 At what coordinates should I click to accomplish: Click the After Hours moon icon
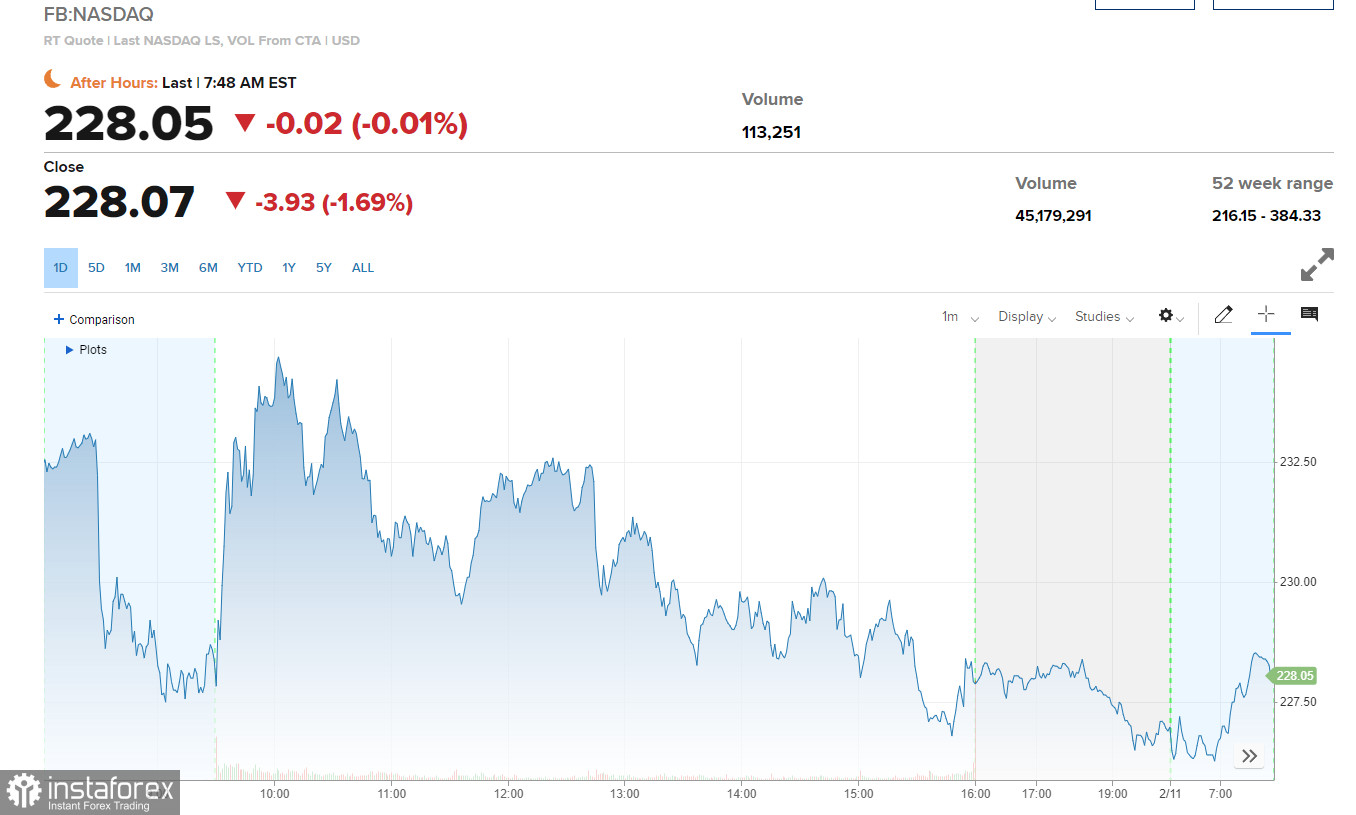[53, 80]
